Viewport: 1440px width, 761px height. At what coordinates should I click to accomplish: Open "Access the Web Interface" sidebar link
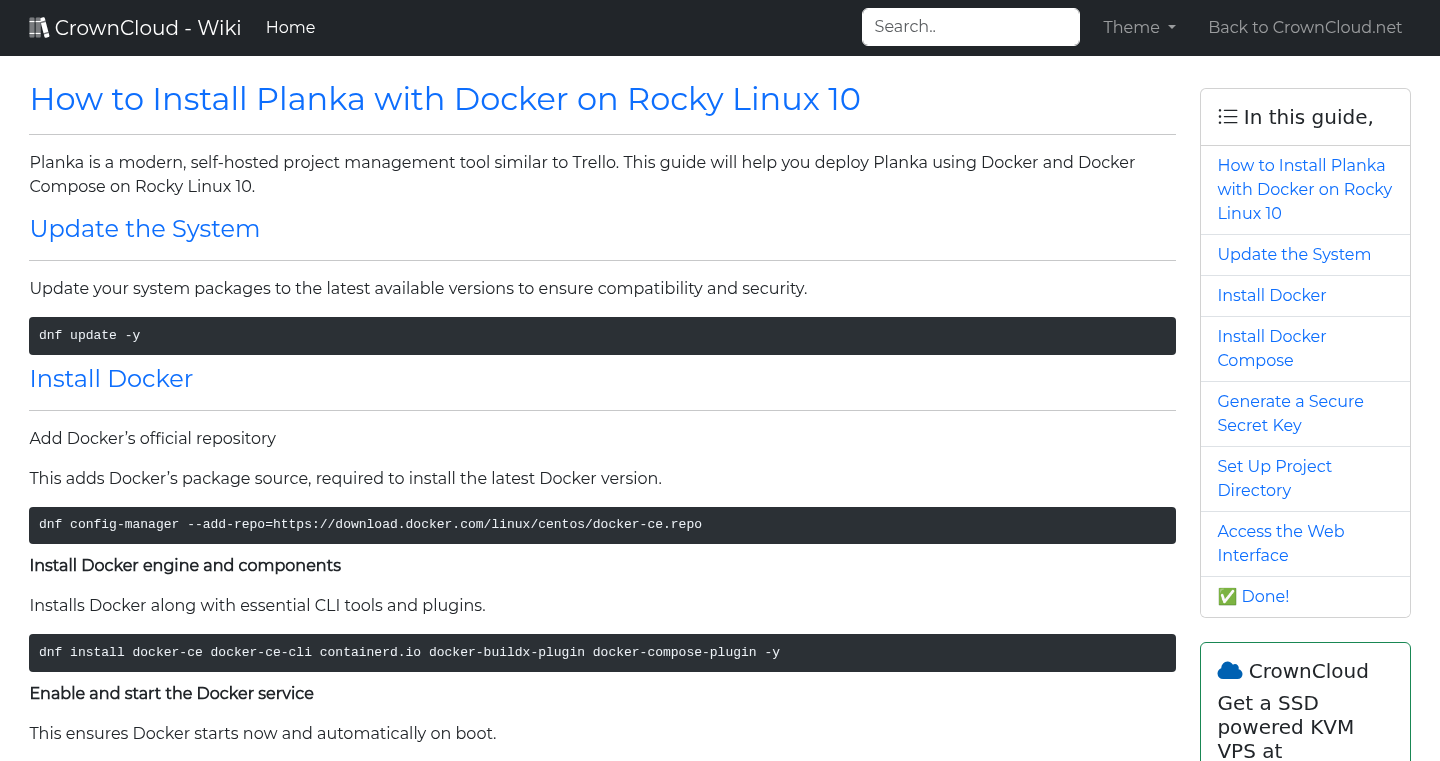pyautogui.click(x=1281, y=543)
